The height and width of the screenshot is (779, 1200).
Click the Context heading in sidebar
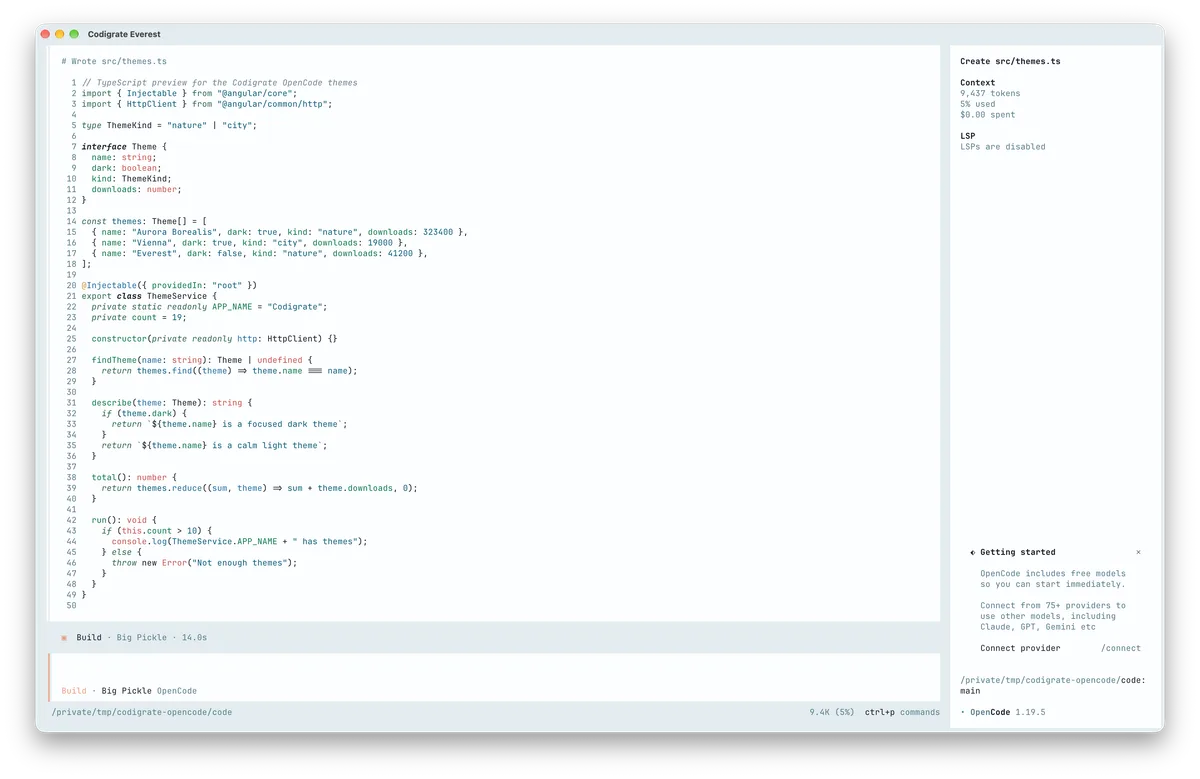coord(978,83)
